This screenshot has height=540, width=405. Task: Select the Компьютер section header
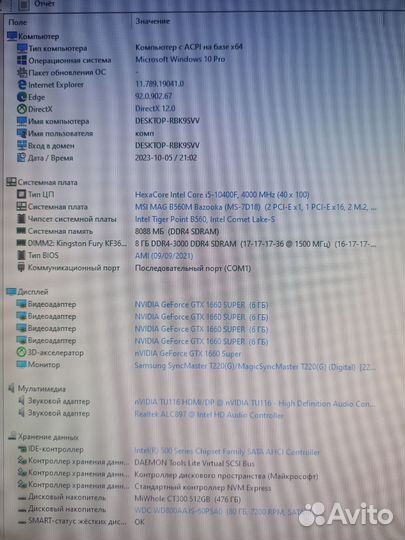pyautogui.click(x=33, y=36)
